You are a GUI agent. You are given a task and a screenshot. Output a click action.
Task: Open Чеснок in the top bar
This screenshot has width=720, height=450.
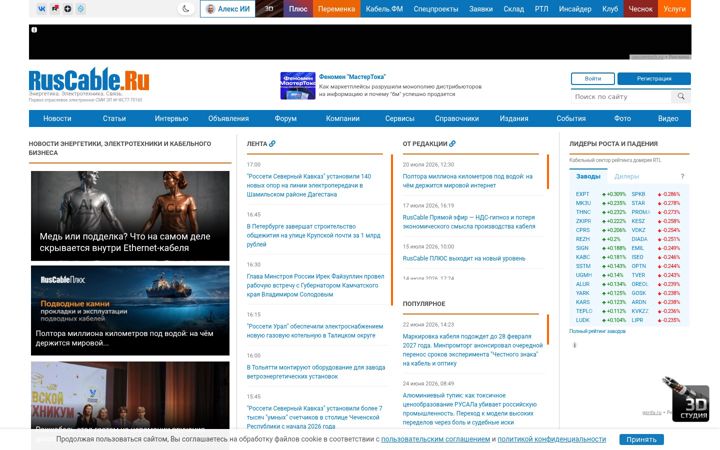point(641,9)
